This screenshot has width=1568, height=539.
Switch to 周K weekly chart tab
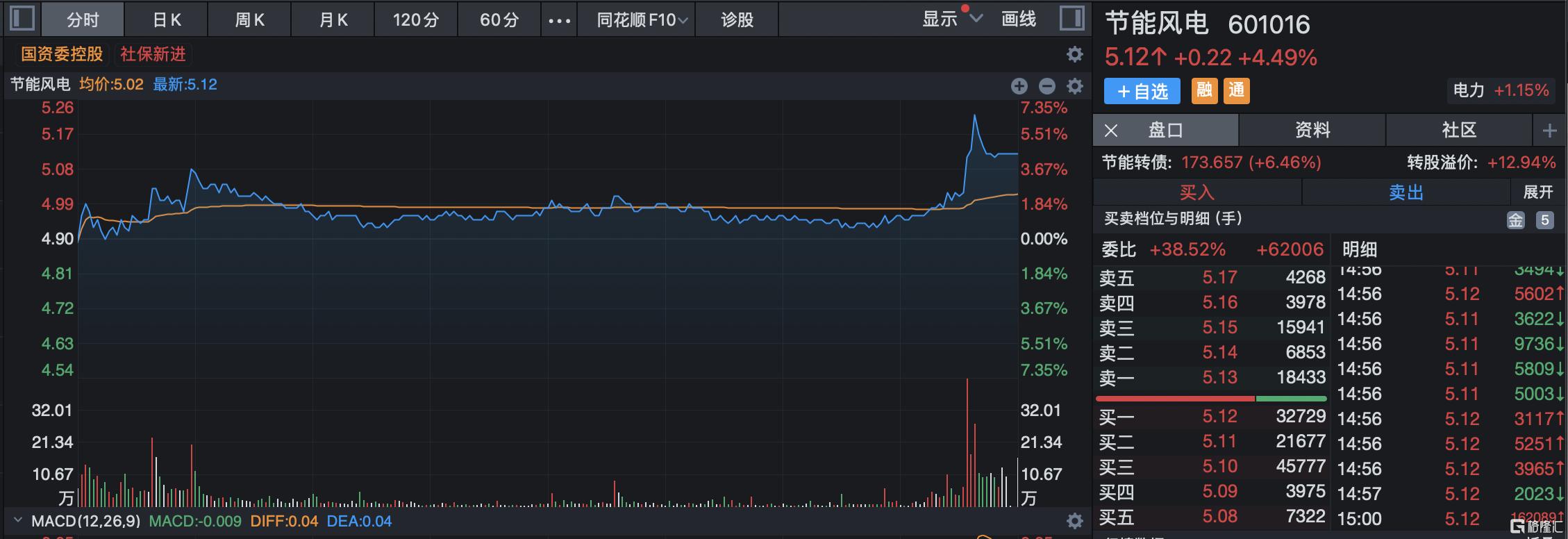click(249, 20)
